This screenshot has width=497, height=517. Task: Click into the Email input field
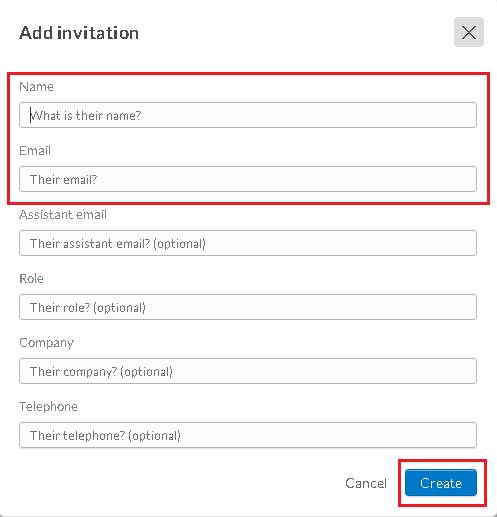(248, 179)
